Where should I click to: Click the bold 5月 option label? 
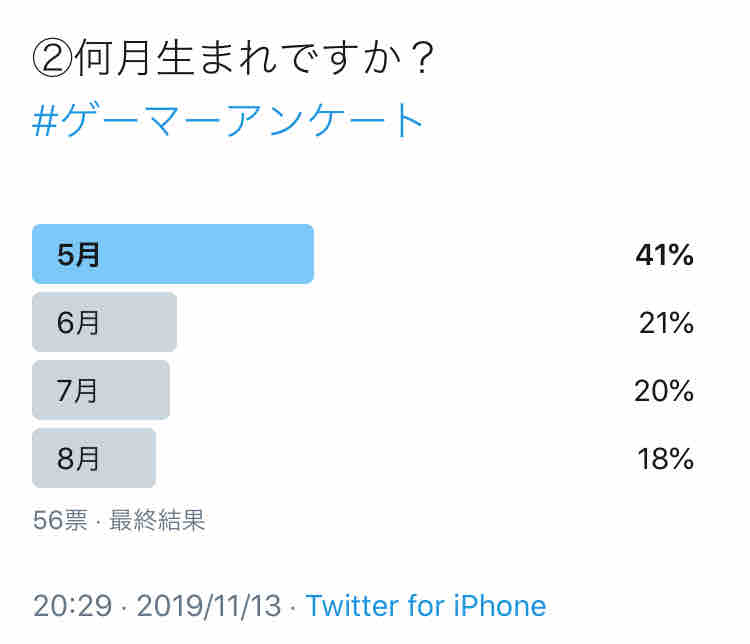point(79,255)
